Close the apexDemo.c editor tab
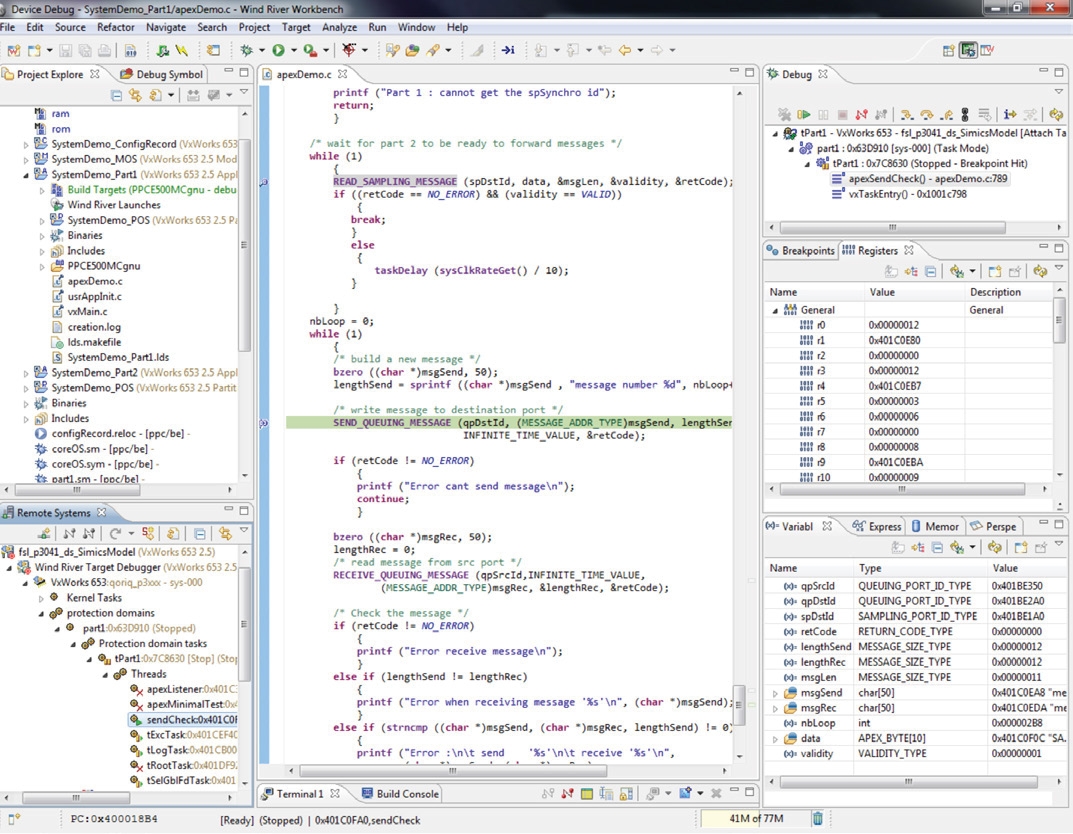 pos(342,74)
